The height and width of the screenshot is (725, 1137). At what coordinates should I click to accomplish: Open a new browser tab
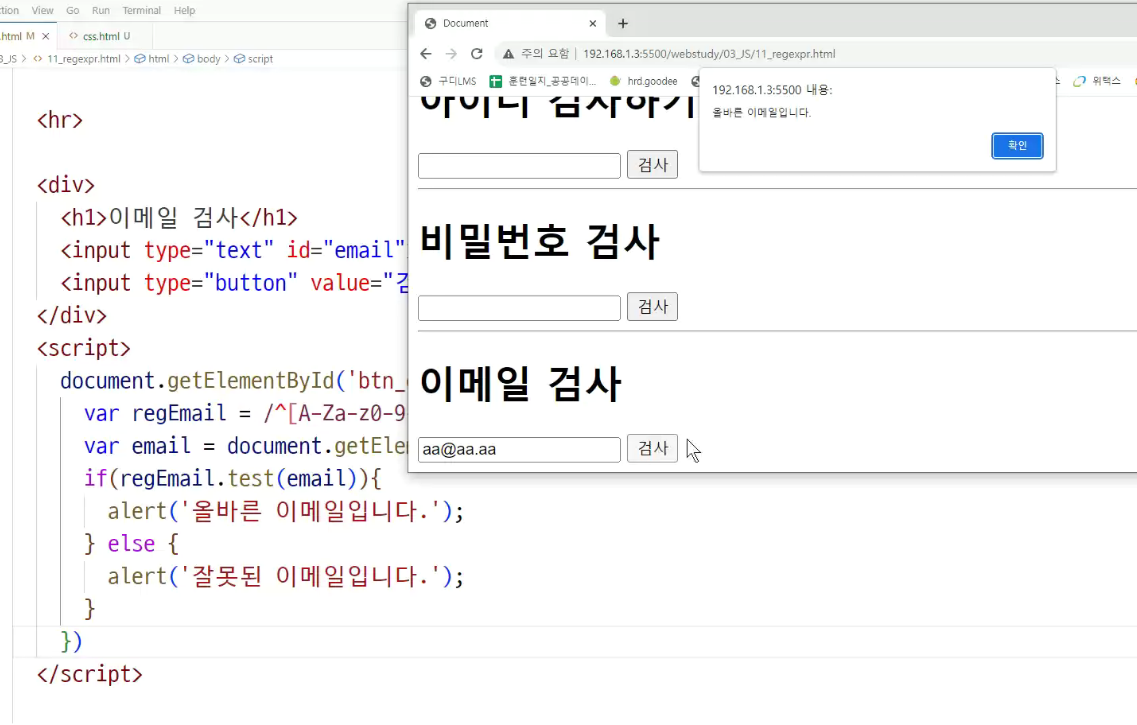(x=622, y=23)
